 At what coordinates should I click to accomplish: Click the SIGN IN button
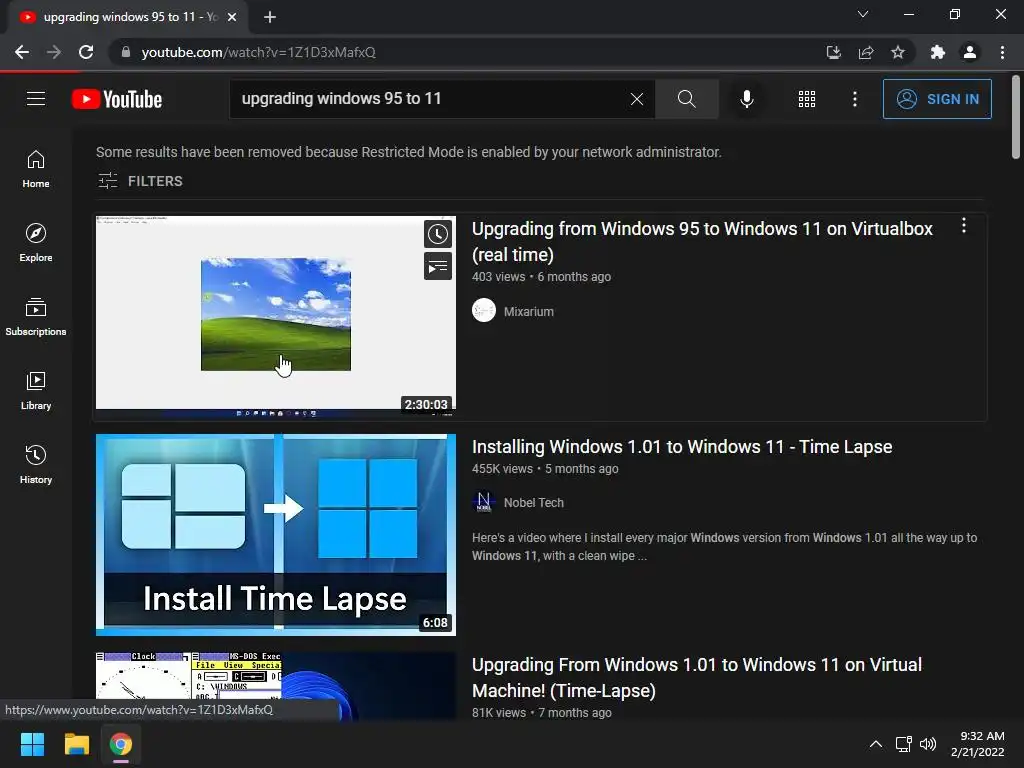936,99
